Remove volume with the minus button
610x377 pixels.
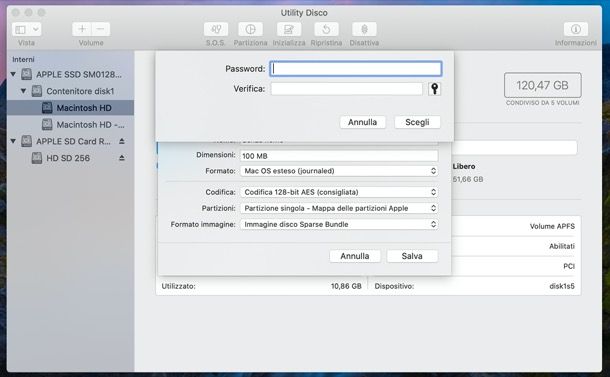[100, 29]
